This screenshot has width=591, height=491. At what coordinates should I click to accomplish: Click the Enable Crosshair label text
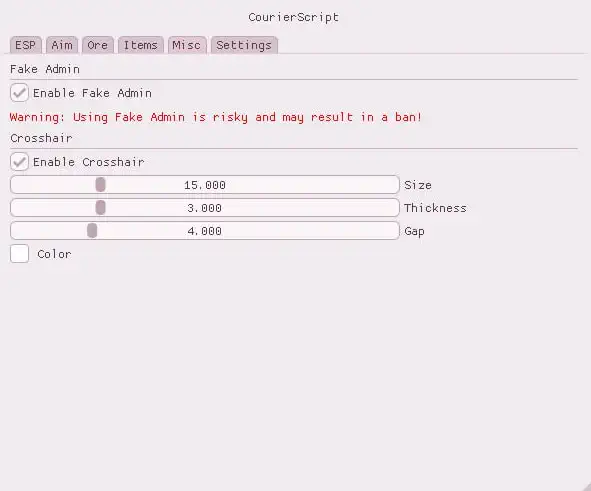[89, 162]
